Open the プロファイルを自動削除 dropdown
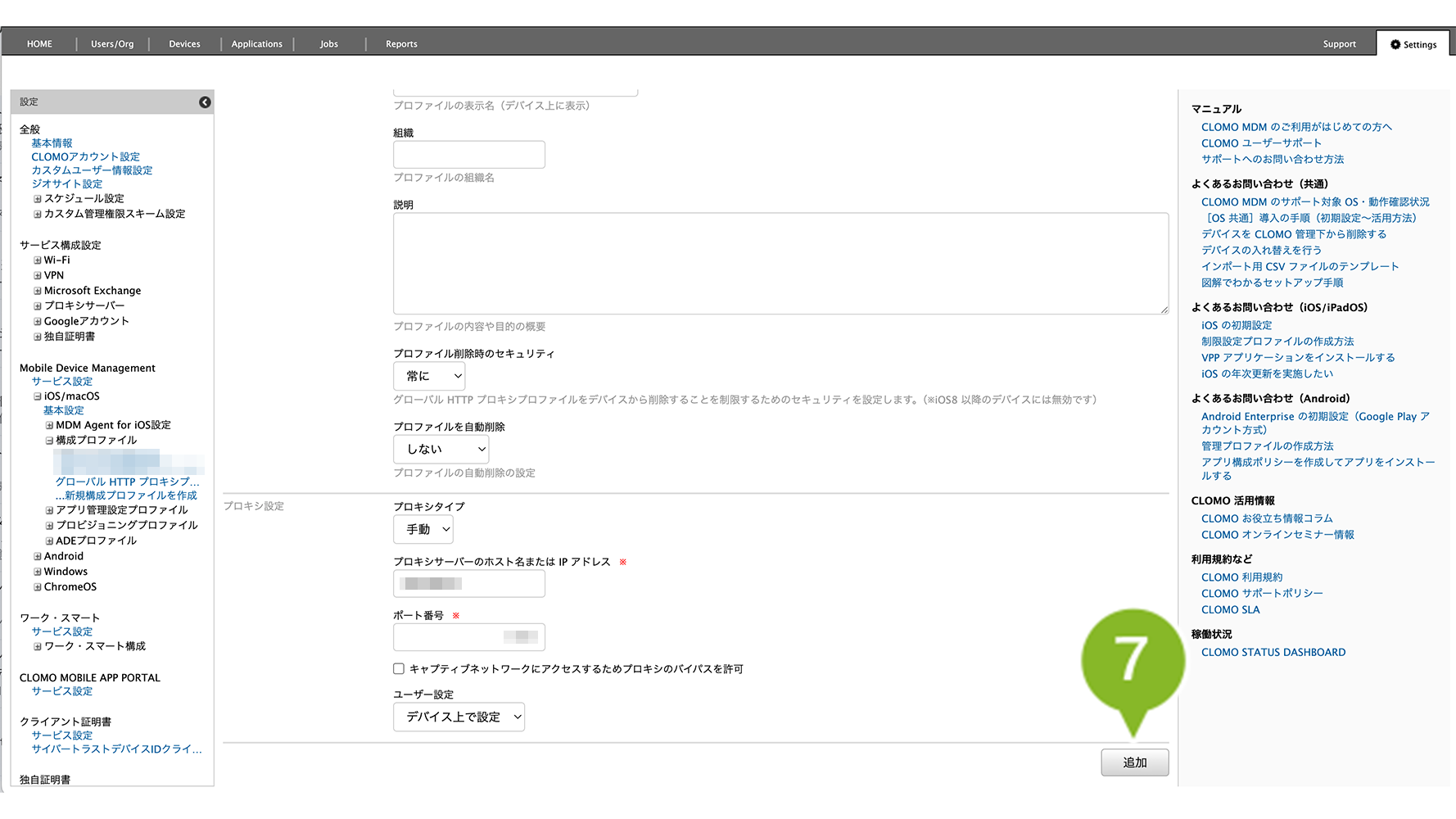 point(441,450)
